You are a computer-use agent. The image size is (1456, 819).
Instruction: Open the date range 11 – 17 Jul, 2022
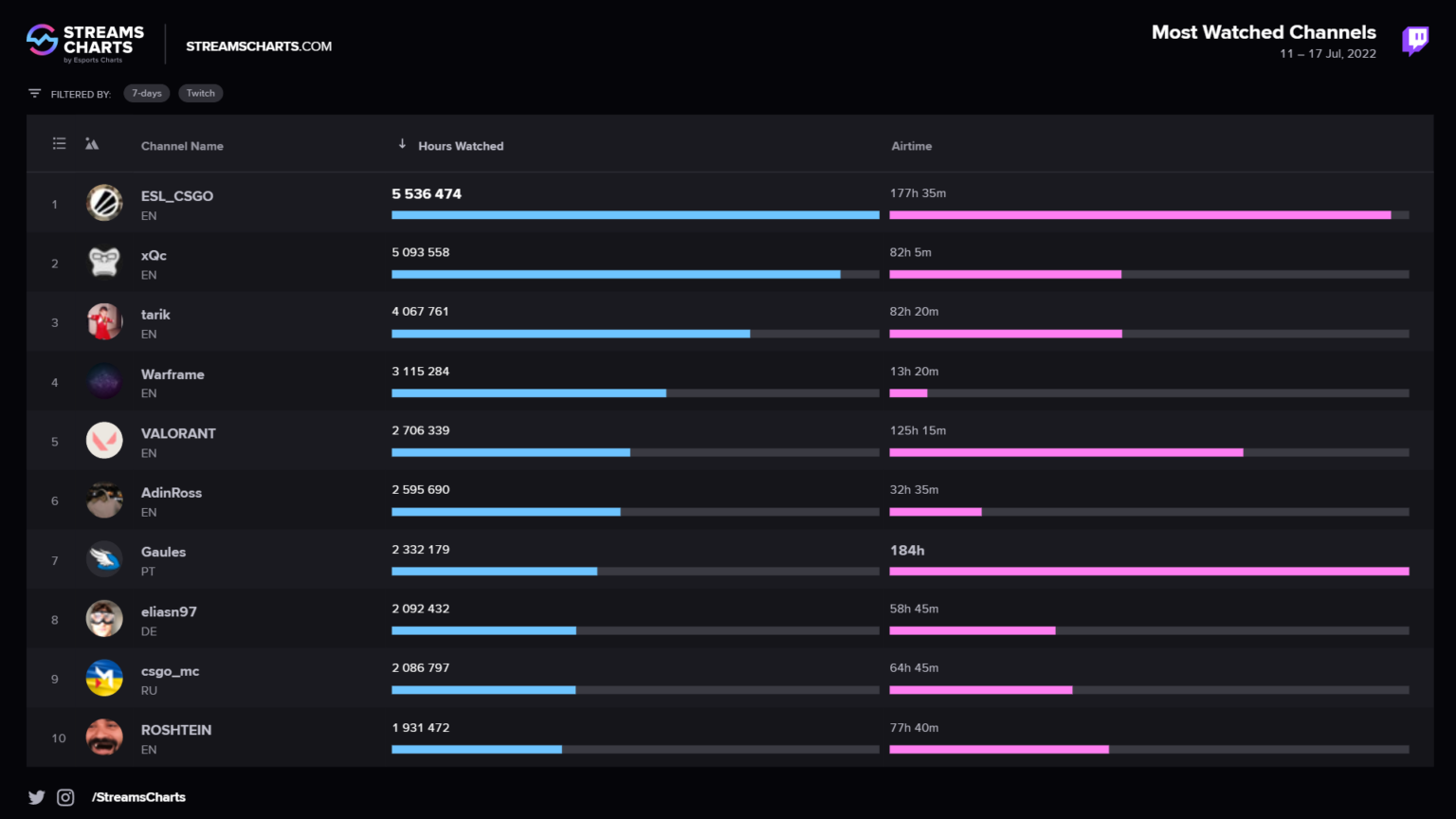tap(1327, 54)
